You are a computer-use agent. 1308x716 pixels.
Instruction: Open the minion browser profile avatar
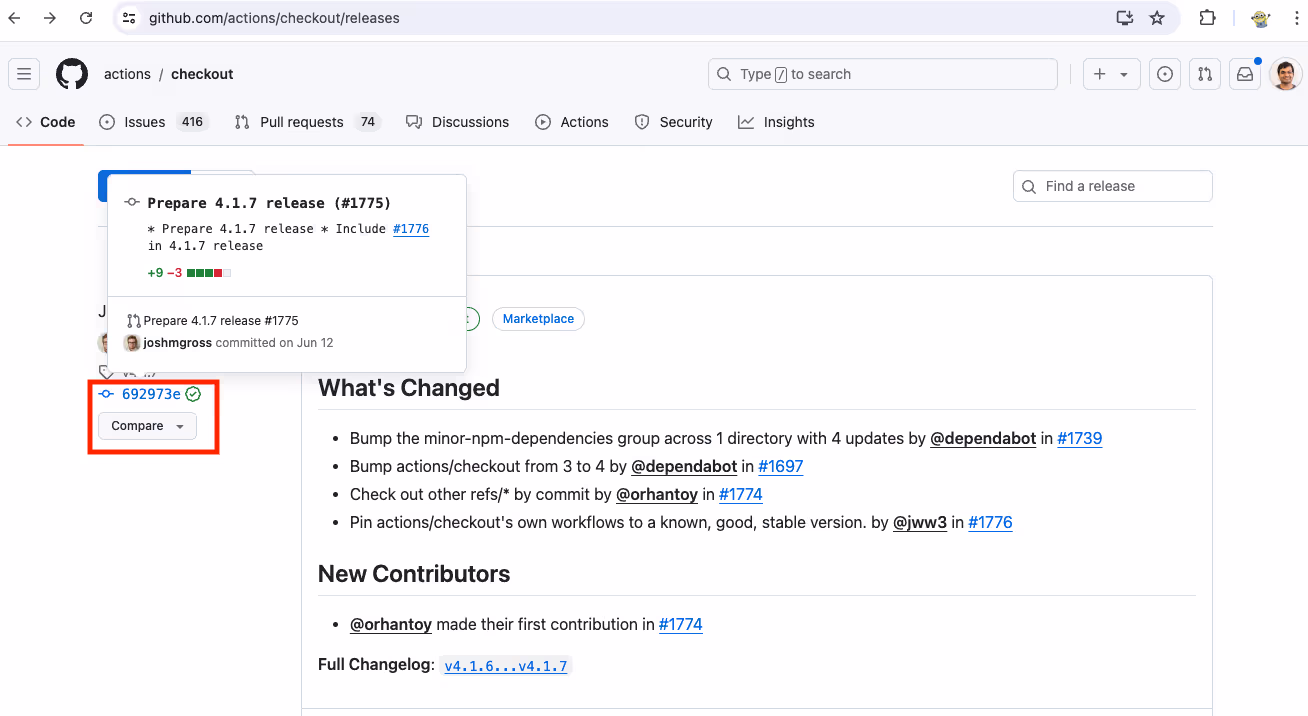click(x=1260, y=18)
